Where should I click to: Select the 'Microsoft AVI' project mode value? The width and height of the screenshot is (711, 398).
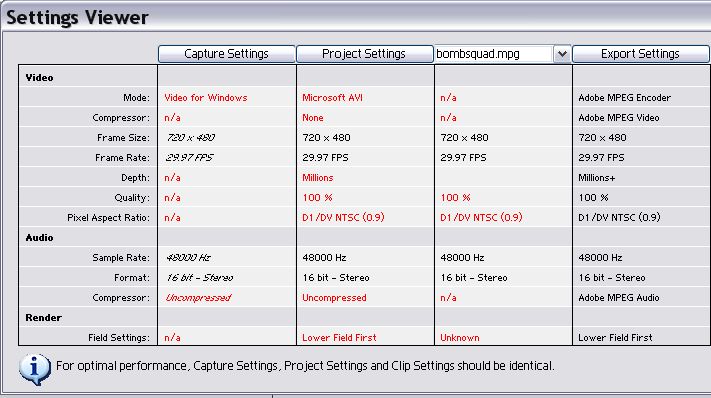(x=332, y=98)
